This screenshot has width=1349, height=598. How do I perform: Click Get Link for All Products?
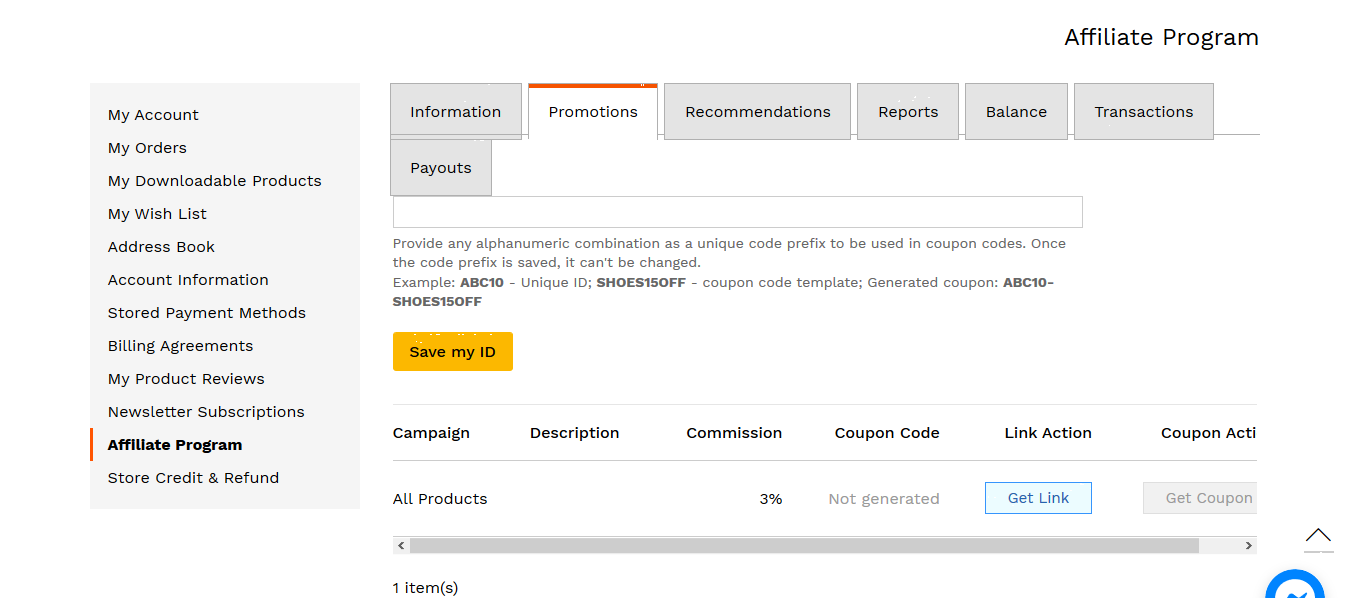(1038, 498)
